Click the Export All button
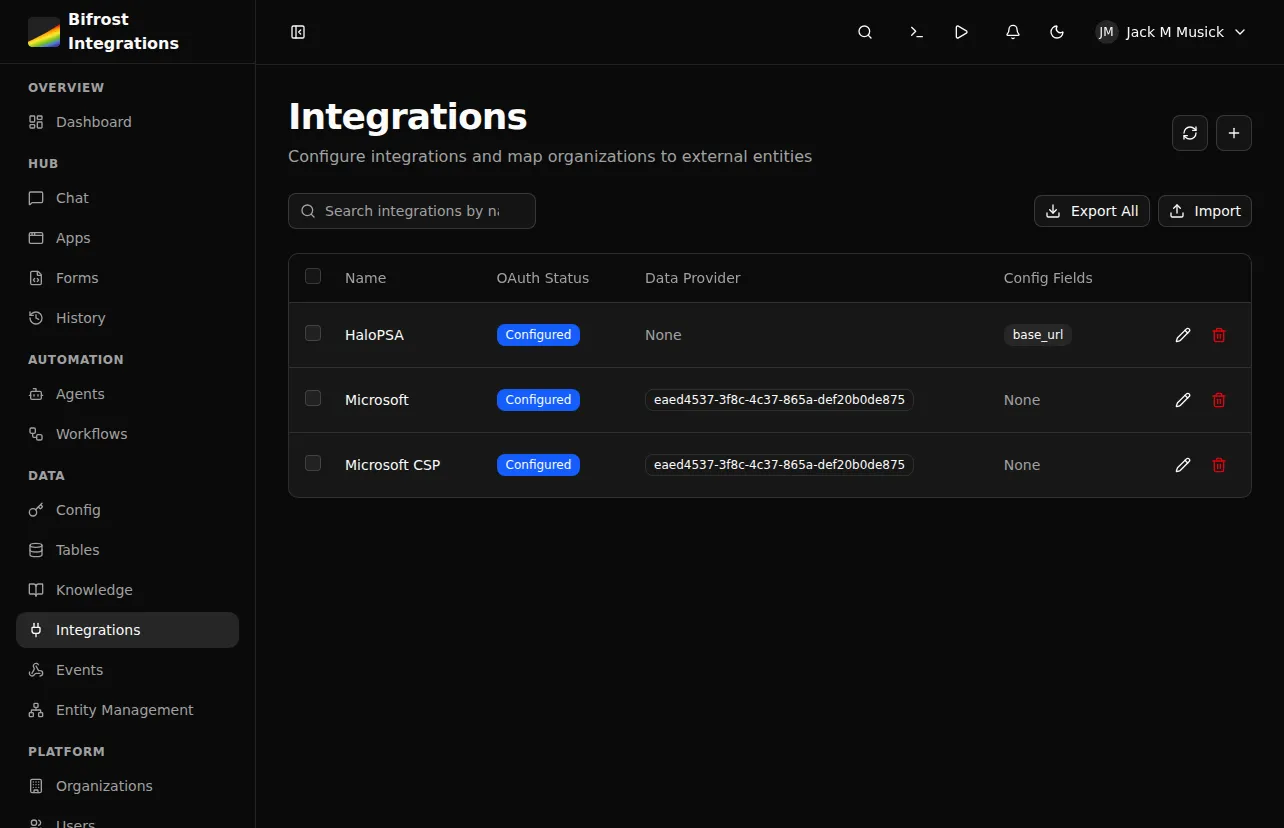 pyautogui.click(x=1091, y=211)
